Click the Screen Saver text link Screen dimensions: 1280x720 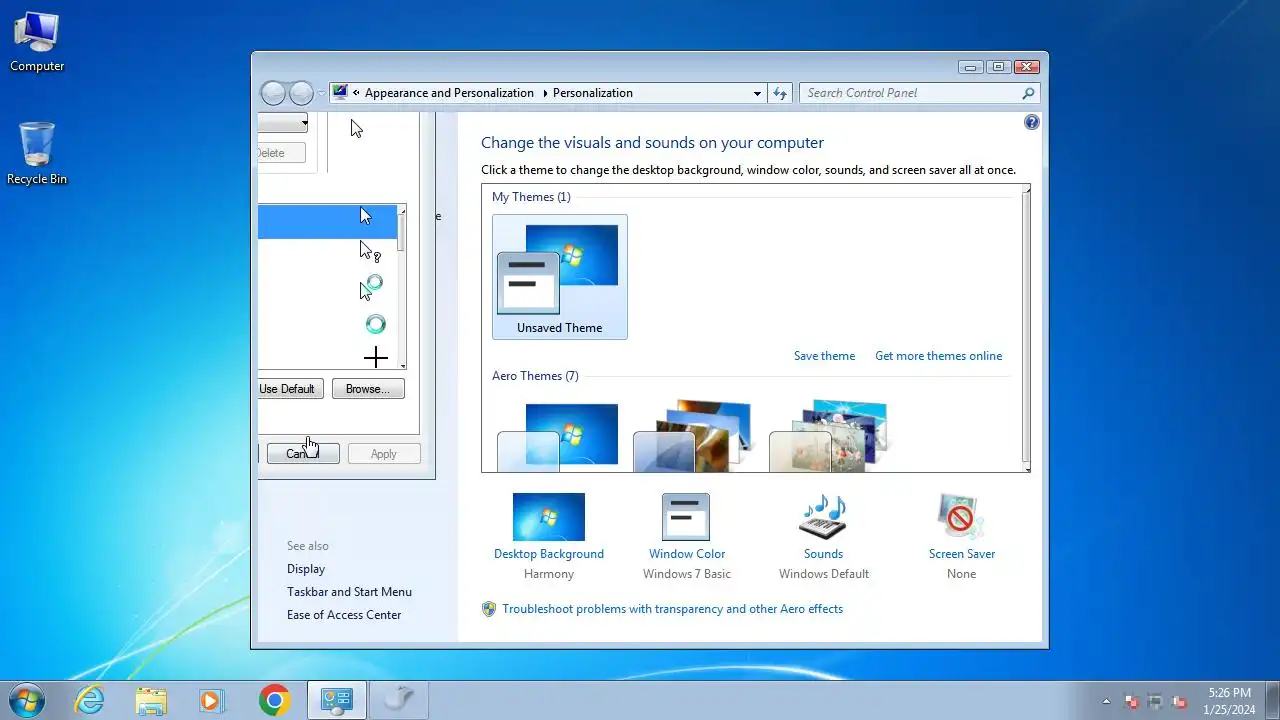(961, 554)
